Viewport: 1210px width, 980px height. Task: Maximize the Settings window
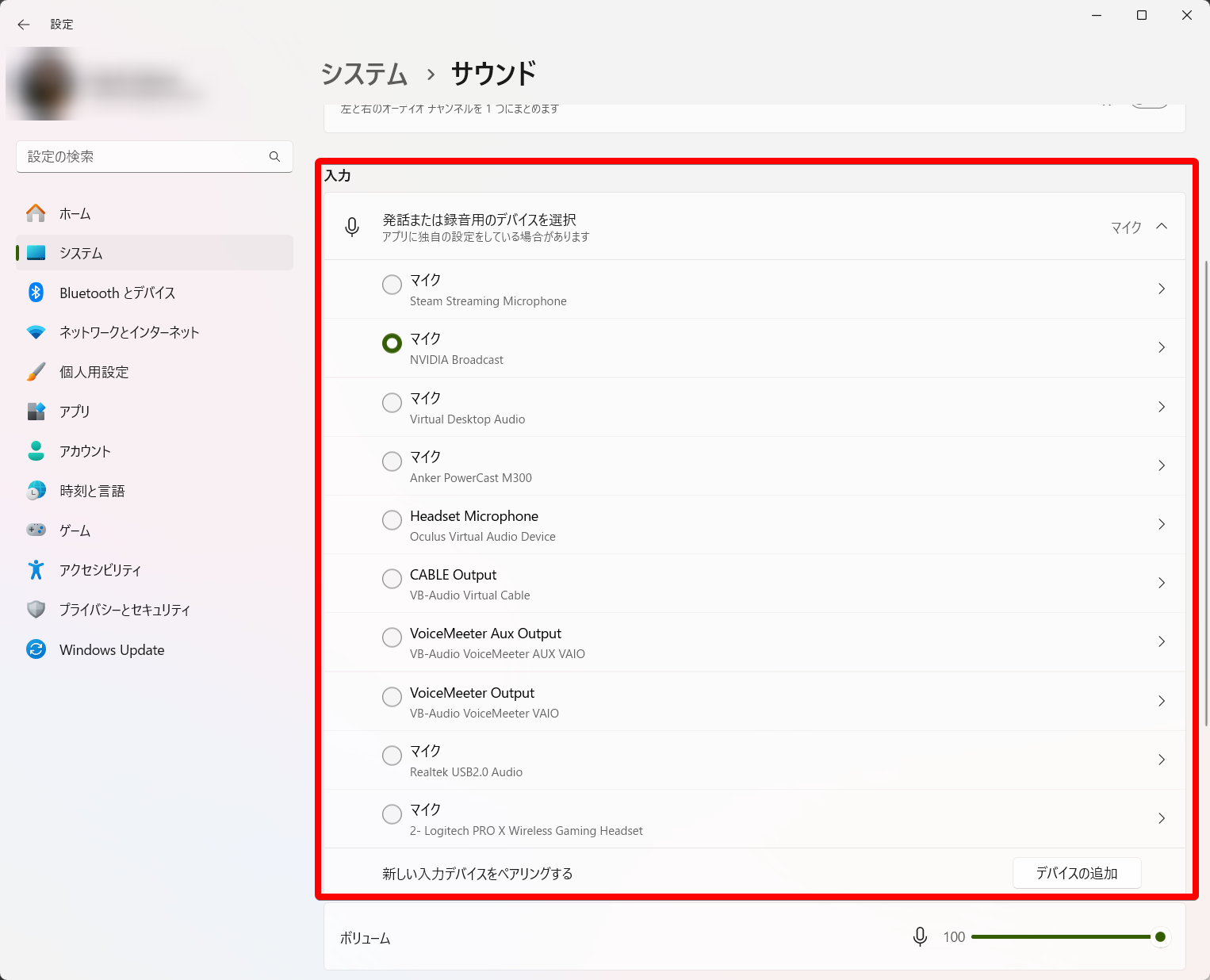(x=1142, y=15)
